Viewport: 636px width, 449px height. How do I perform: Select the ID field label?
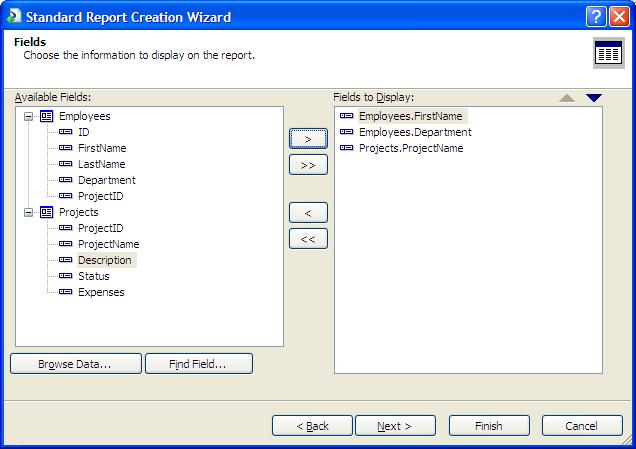[84, 132]
